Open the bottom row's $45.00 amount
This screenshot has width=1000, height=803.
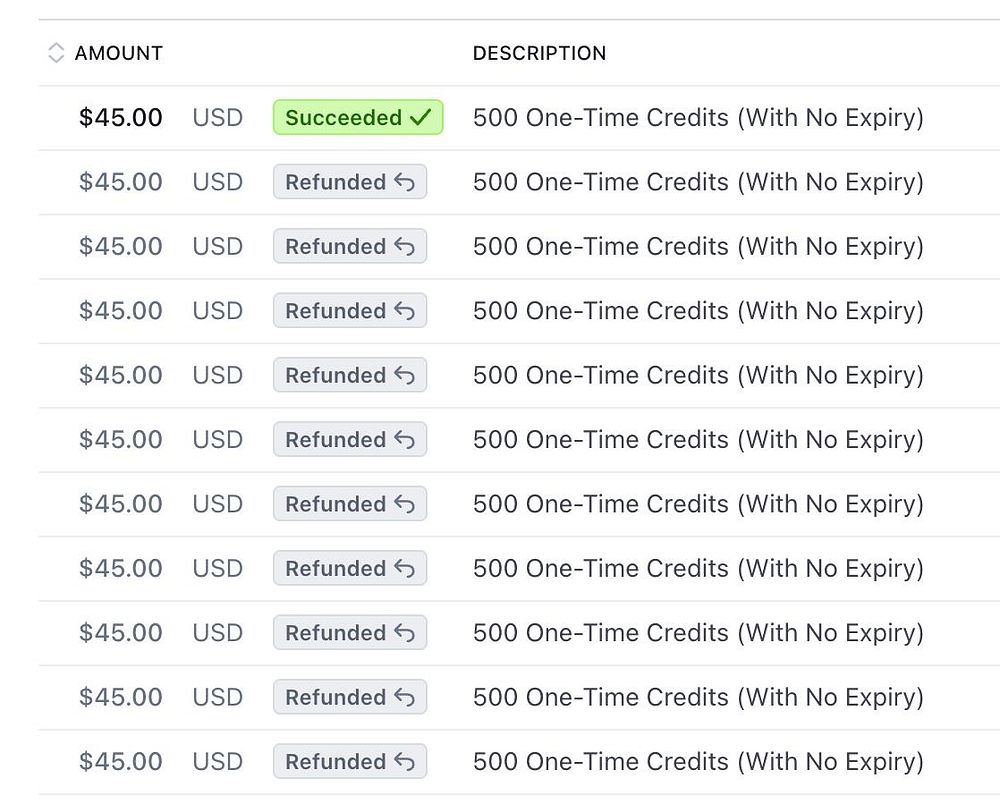(x=120, y=762)
